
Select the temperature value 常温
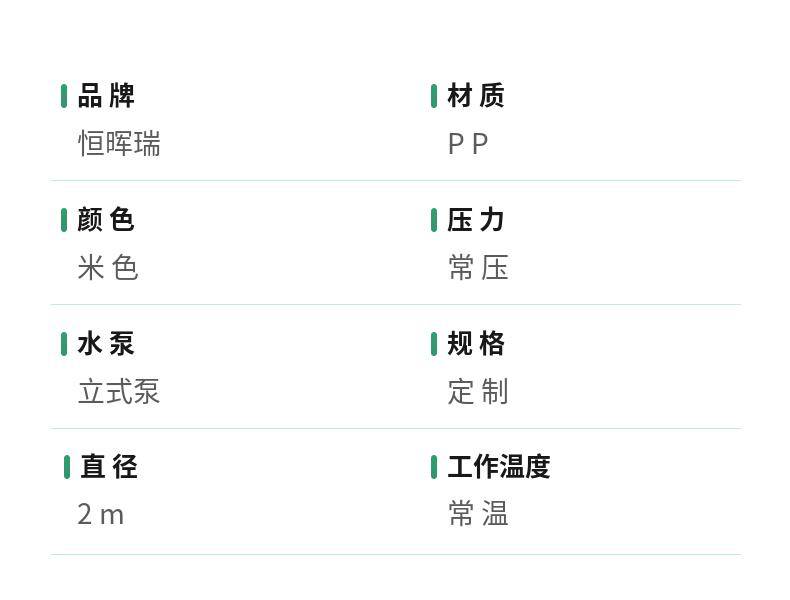click(x=478, y=514)
